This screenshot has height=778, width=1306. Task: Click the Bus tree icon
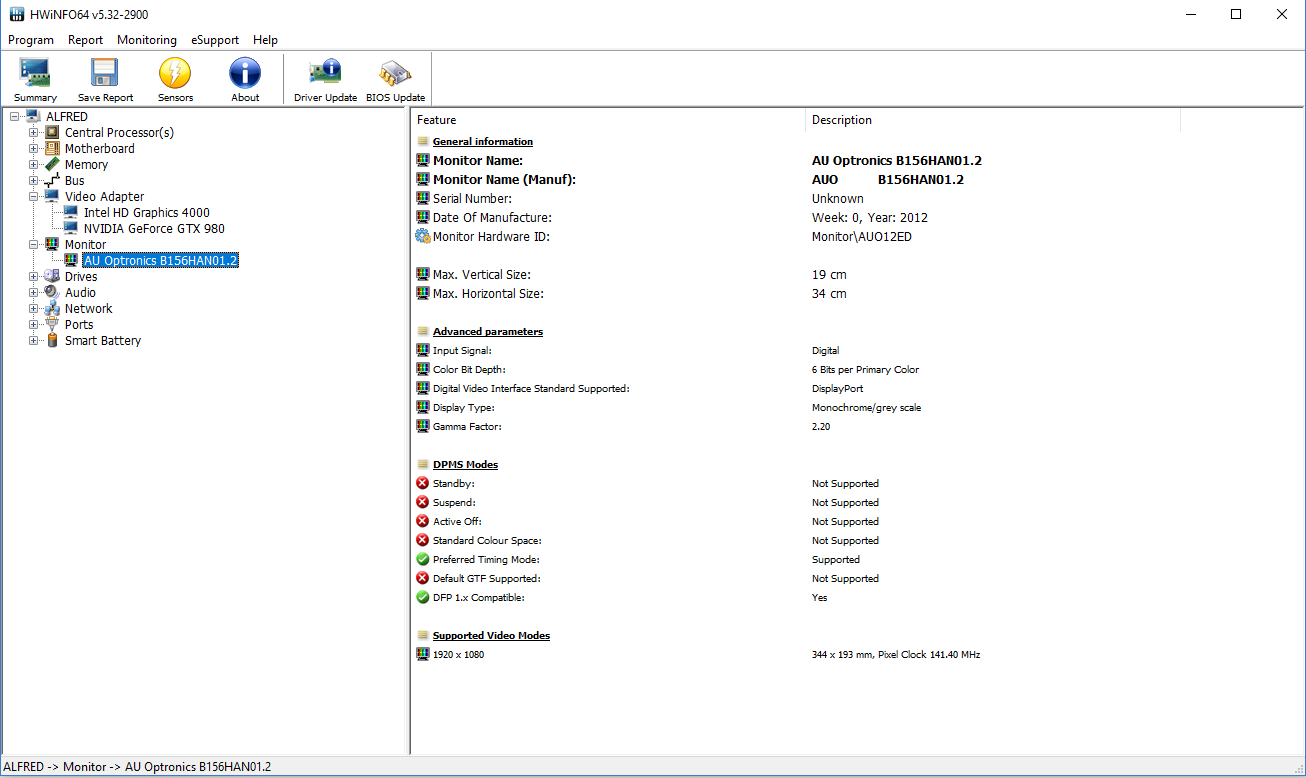coord(52,181)
